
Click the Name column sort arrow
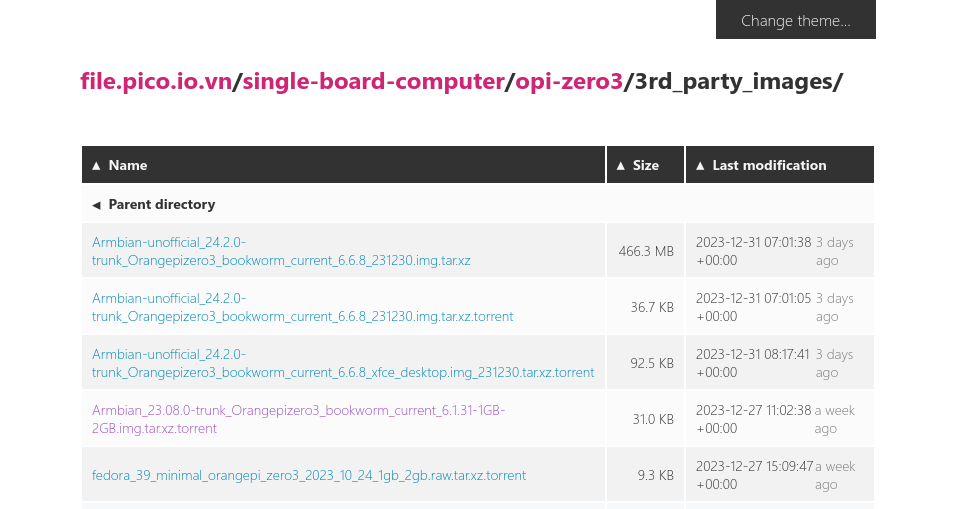click(97, 166)
